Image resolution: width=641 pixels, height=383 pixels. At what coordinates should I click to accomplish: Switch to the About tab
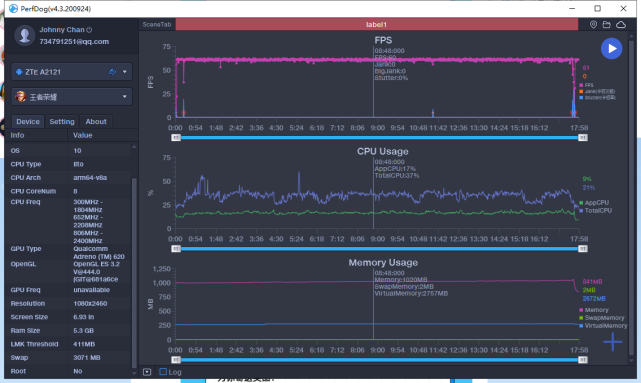[x=96, y=121]
